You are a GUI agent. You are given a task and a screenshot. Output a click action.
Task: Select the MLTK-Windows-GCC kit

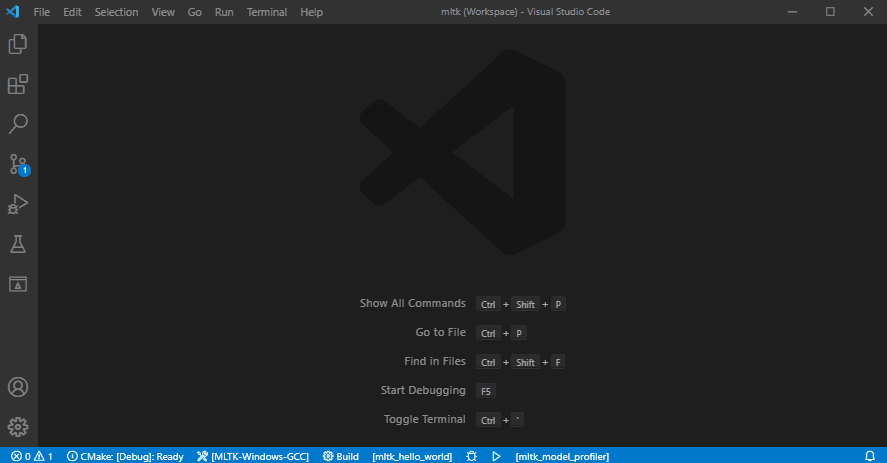coord(254,456)
